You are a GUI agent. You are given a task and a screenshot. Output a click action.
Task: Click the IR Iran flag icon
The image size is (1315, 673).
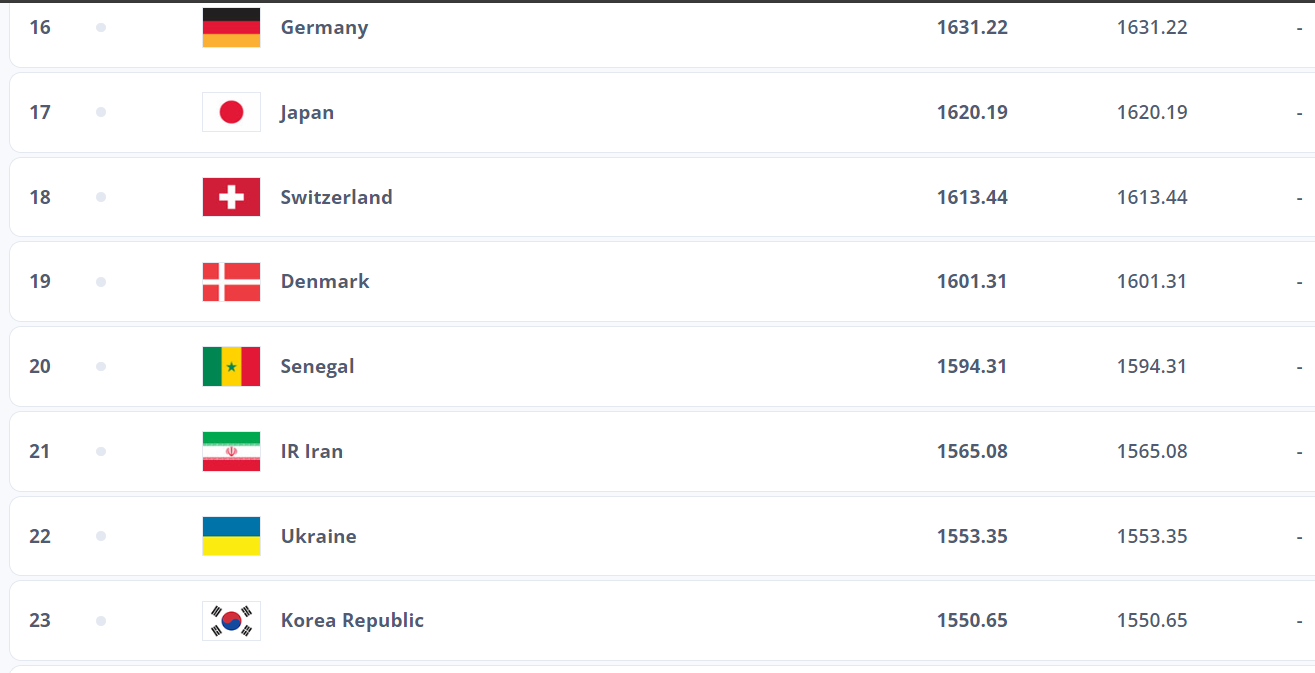coord(231,451)
